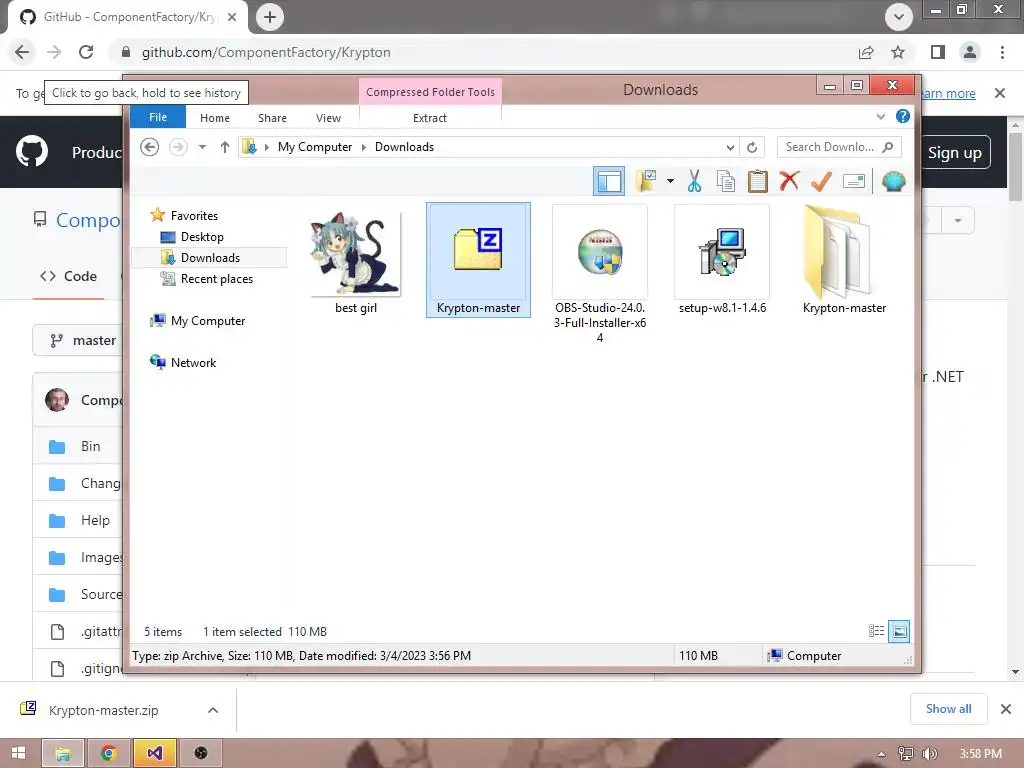The height and width of the screenshot is (768, 1024).
Task: Click the Rename card toolbar icon
Action: pyautogui.click(x=854, y=181)
